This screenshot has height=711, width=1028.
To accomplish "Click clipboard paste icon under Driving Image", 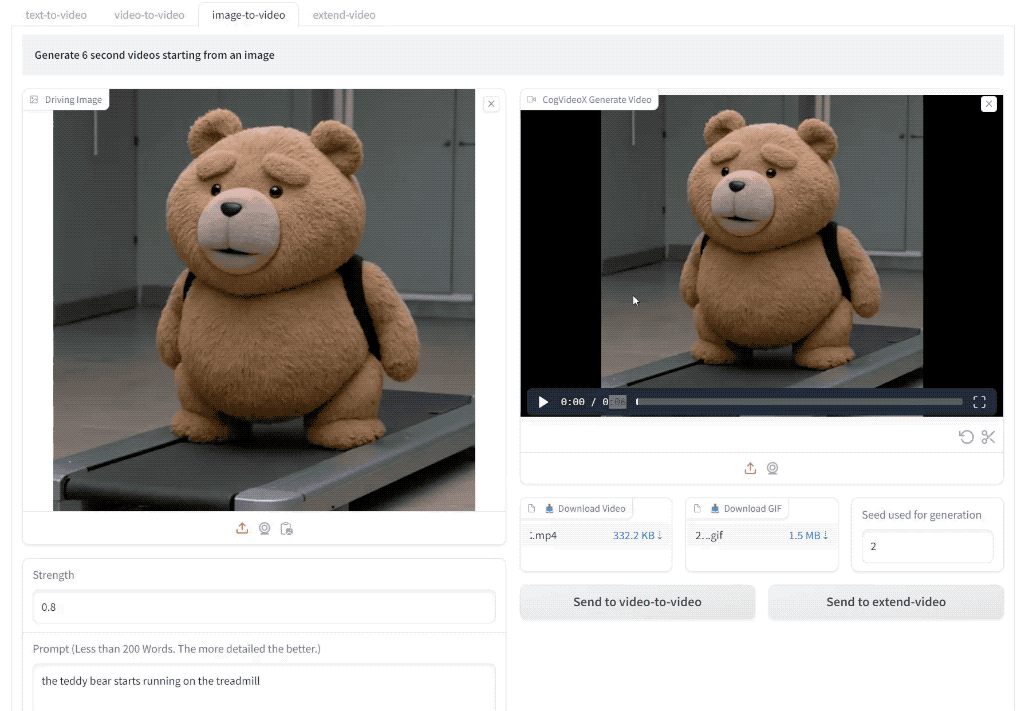I will pyautogui.click(x=287, y=529).
